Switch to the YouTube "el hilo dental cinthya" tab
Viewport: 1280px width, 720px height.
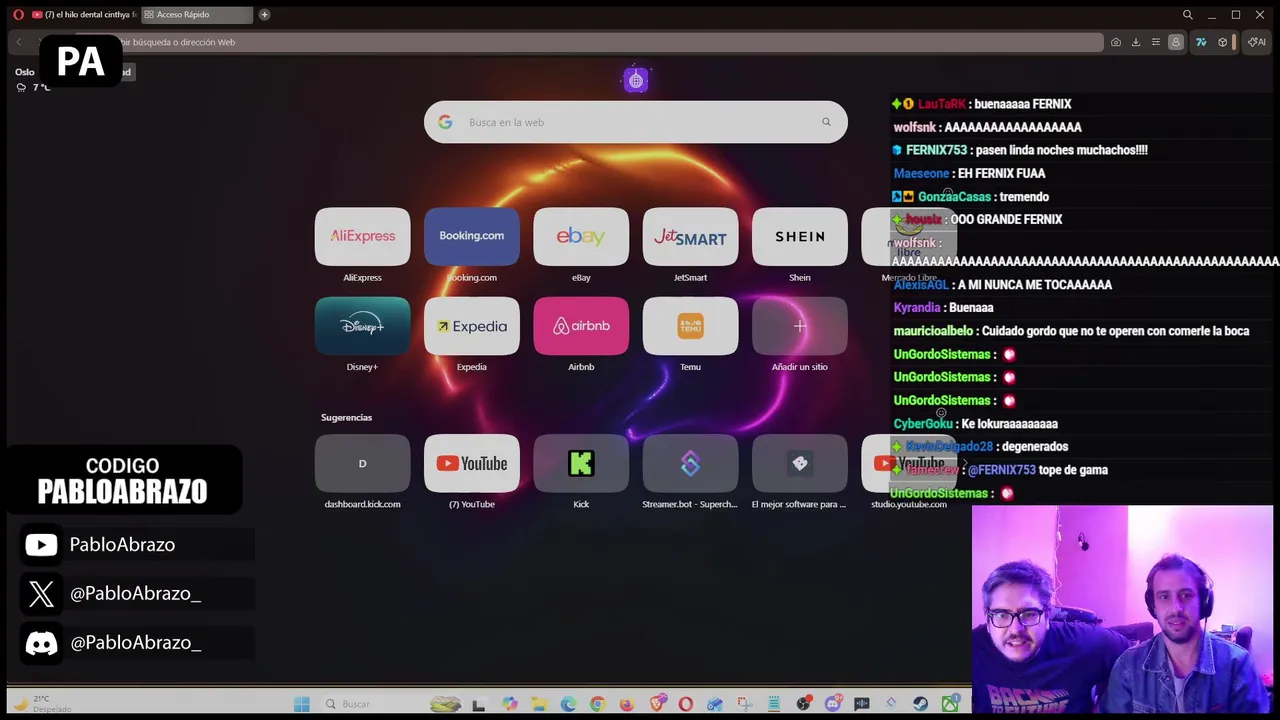84,14
